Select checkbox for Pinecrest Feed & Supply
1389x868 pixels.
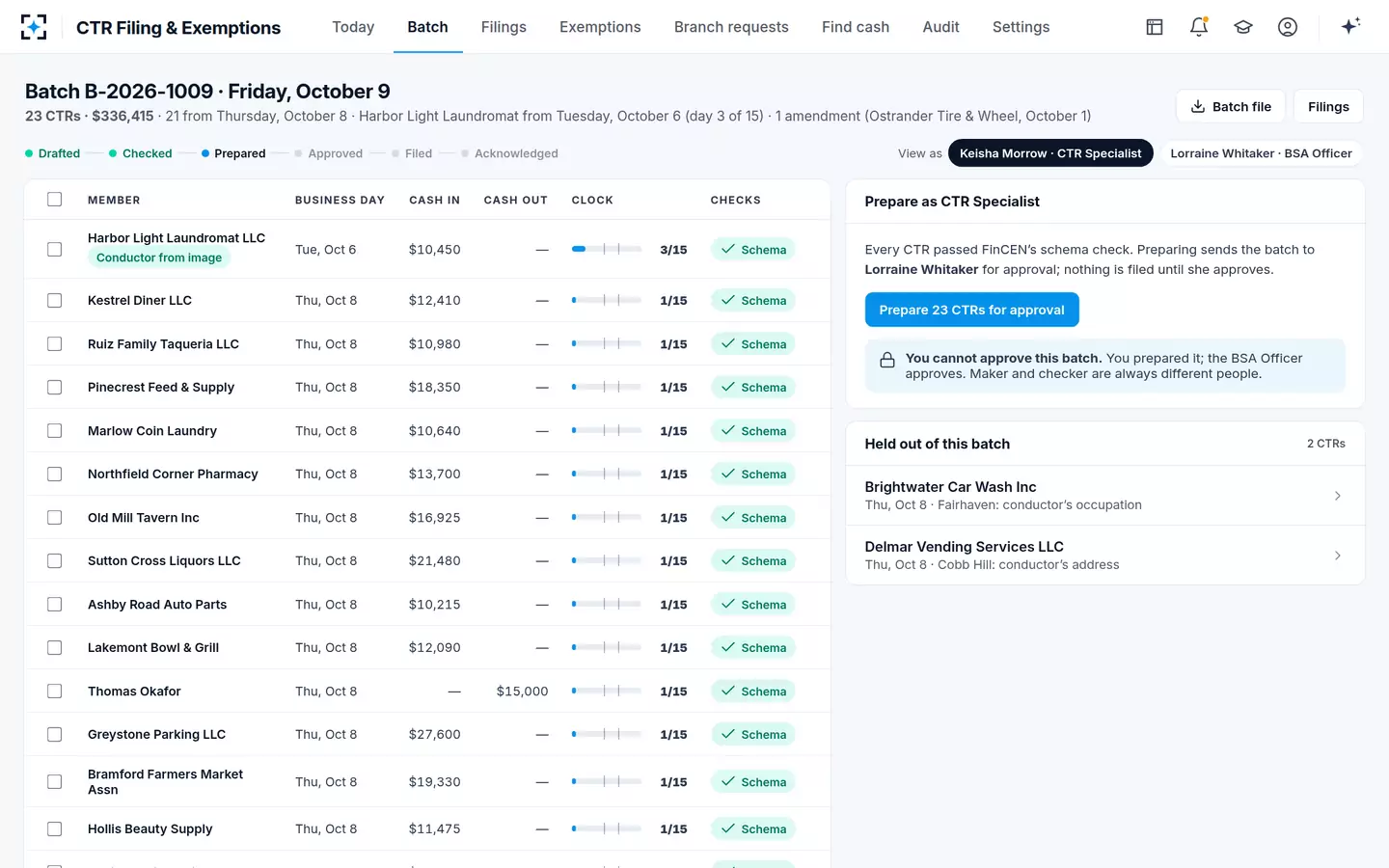[55, 388]
